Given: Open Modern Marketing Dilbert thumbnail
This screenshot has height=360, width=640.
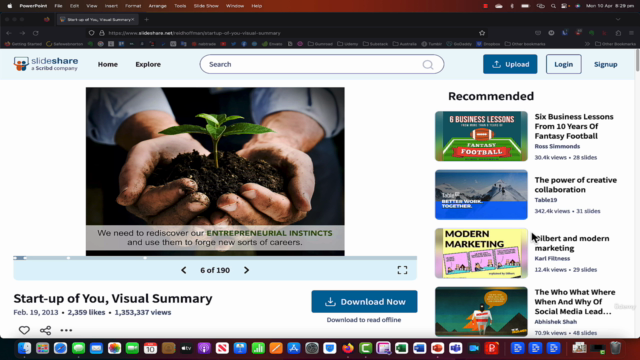Looking at the screenshot, I should [x=481, y=253].
